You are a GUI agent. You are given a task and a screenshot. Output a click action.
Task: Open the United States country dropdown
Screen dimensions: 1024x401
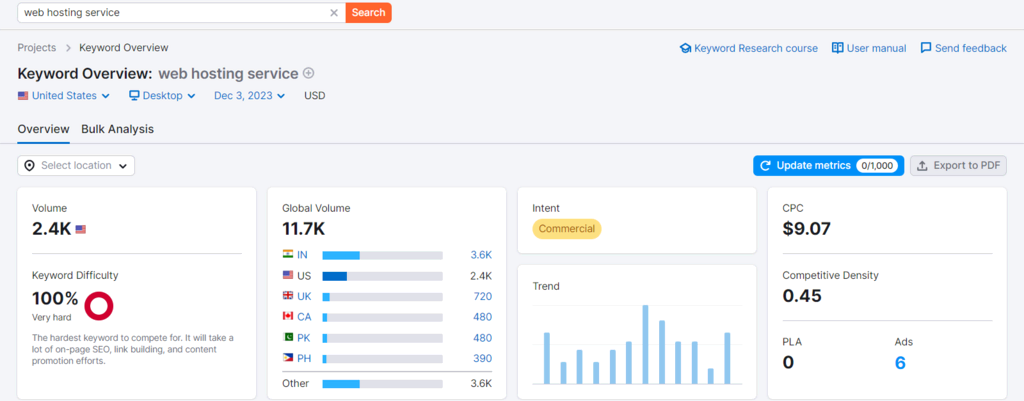tap(64, 95)
